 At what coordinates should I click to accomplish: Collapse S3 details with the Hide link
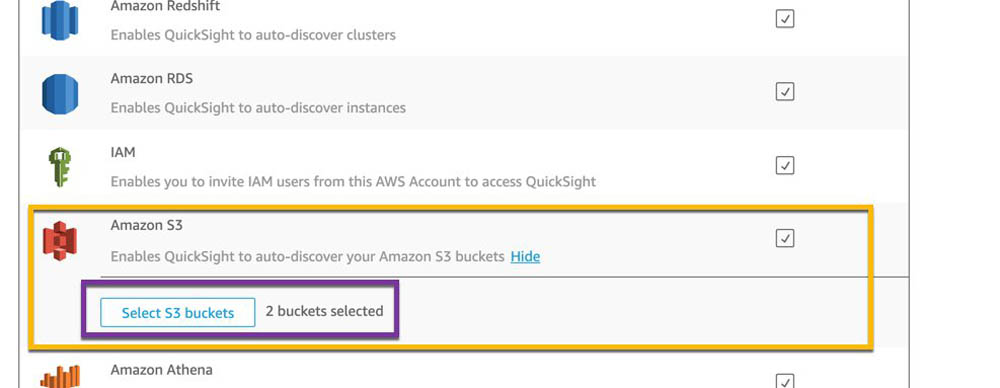tap(525, 257)
